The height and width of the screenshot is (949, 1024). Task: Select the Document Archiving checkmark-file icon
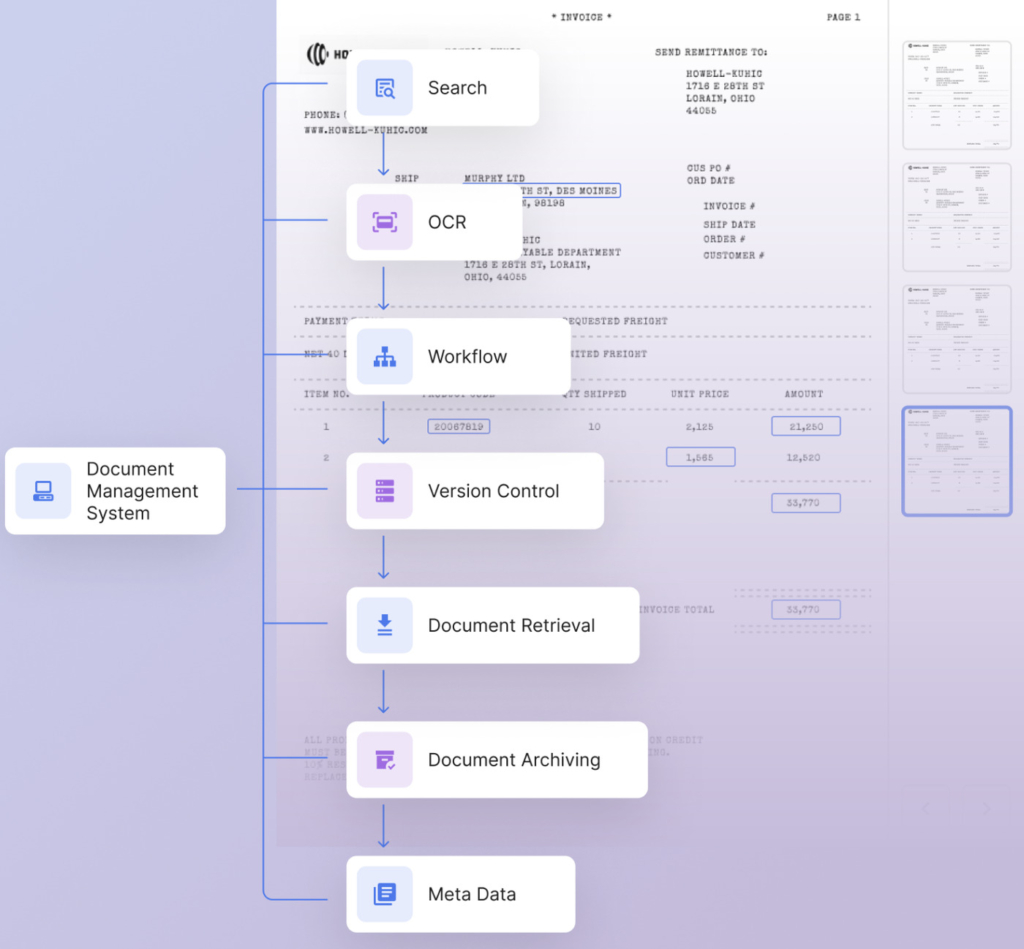(384, 759)
